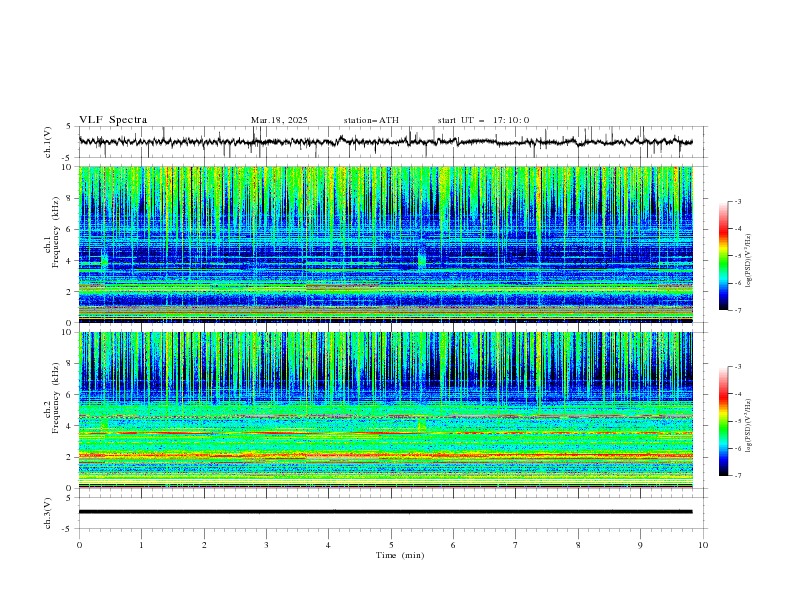Click the red 2 kHz band in ch.2 spectrogram
The image size is (792, 612).
tap(385, 455)
